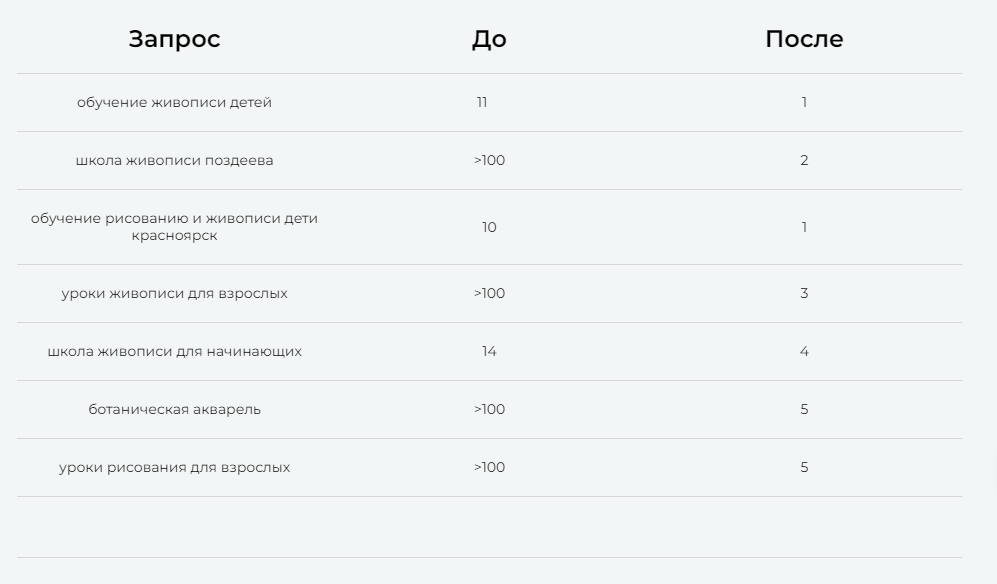Click the 'До' value 14
The image size is (997, 584).
(x=489, y=351)
